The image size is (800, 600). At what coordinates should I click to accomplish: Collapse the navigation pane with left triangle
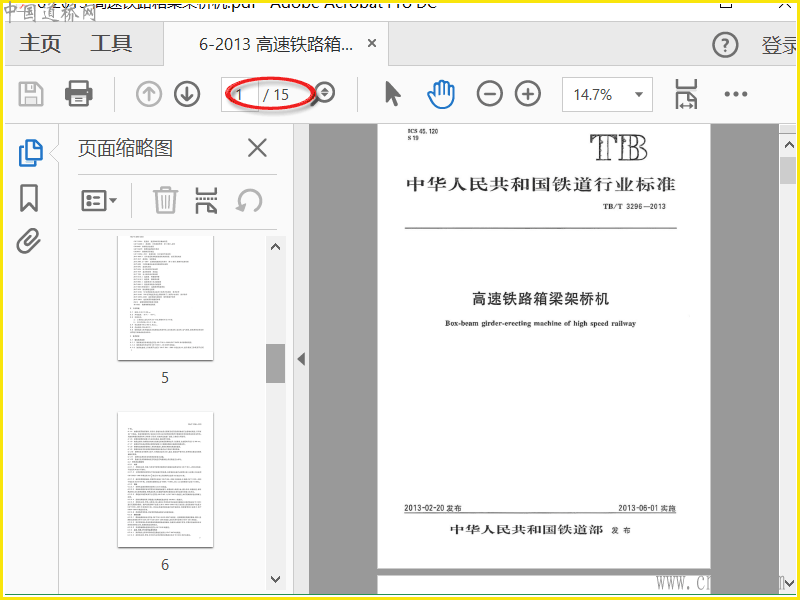click(301, 359)
